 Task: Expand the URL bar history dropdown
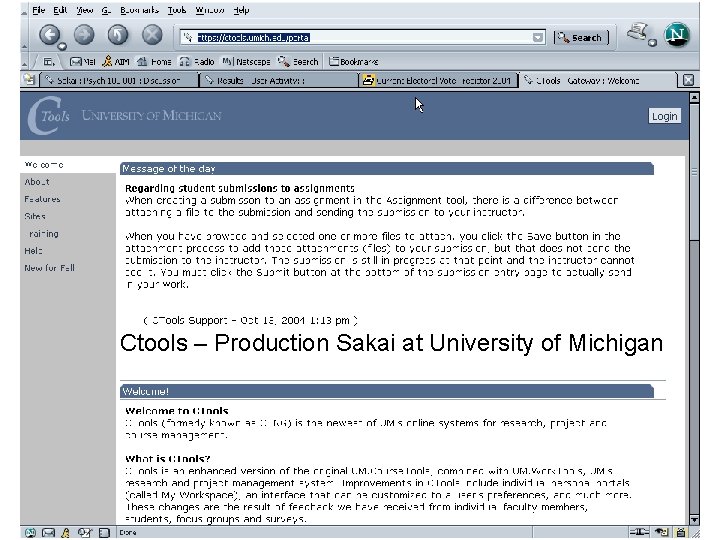(538, 38)
